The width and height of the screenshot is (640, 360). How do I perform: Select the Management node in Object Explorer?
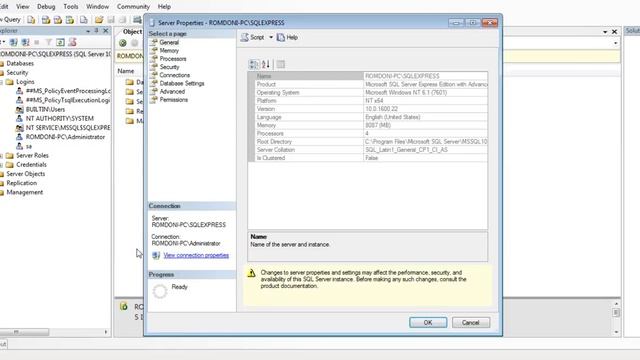coord(24,192)
